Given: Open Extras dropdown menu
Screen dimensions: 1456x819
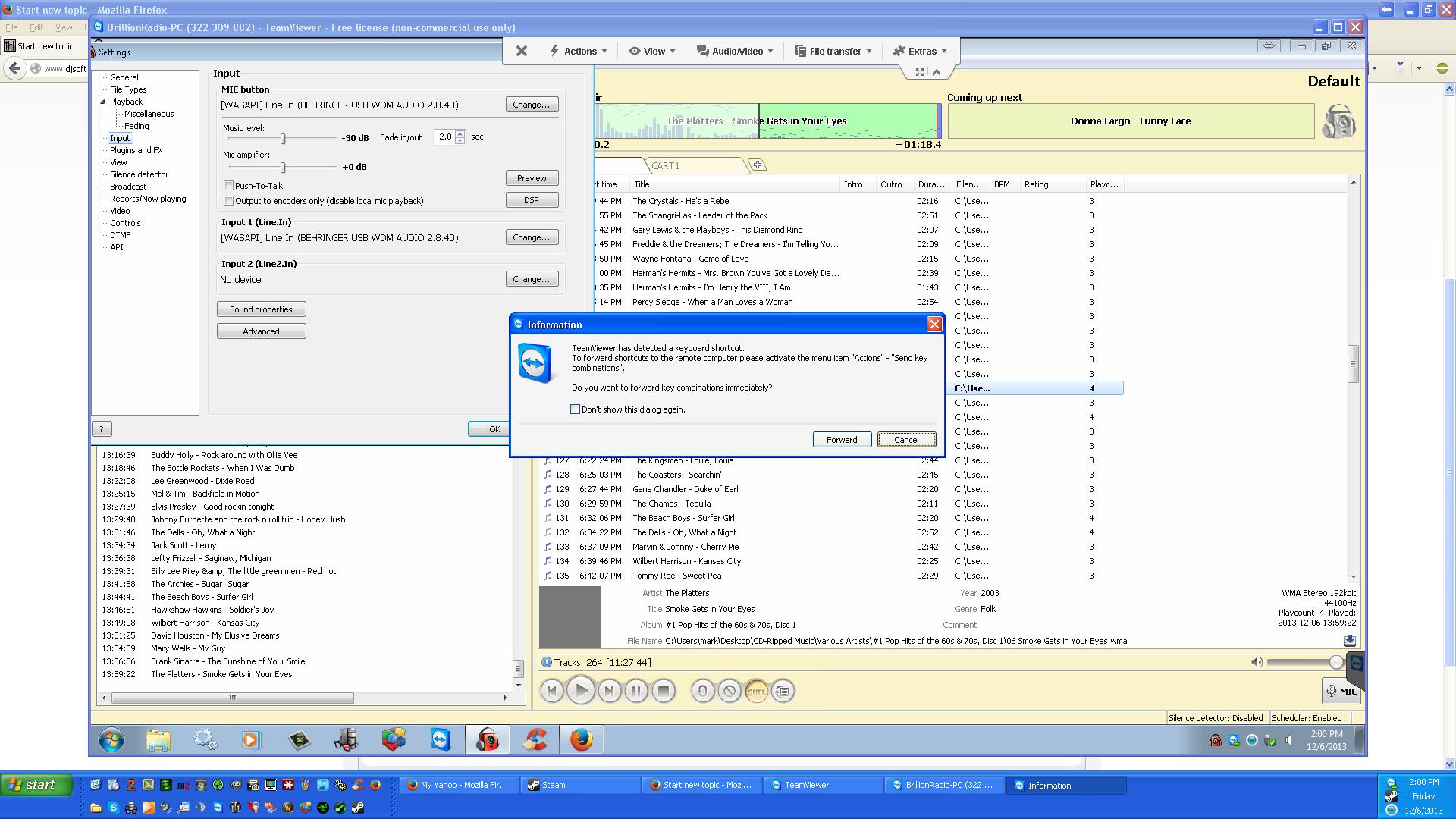Looking at the screenshot, I should point(921,51).
